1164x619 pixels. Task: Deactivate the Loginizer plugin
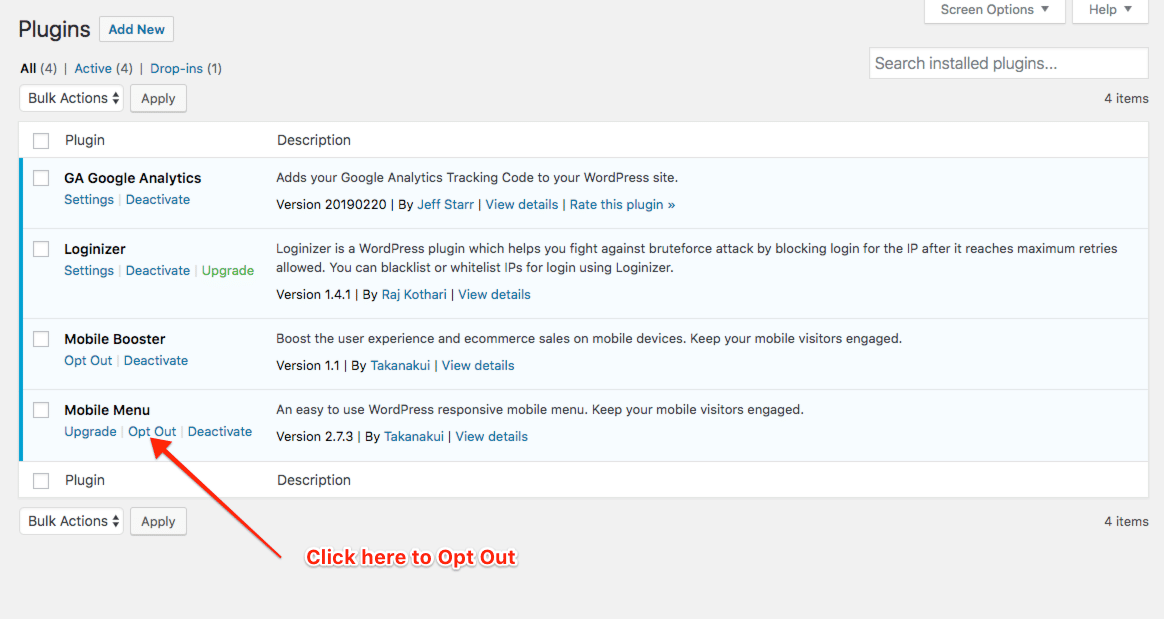pos(158,271)
